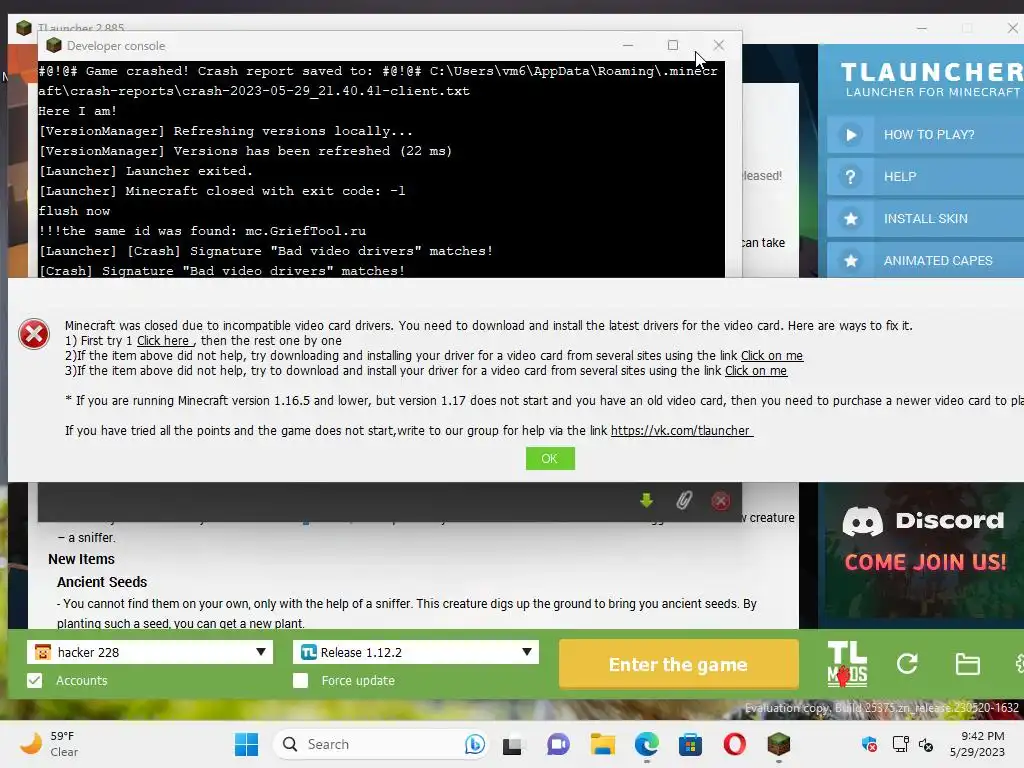Enable the Force update checkbox
1024x768 pixels.
[x=300, y=680]
